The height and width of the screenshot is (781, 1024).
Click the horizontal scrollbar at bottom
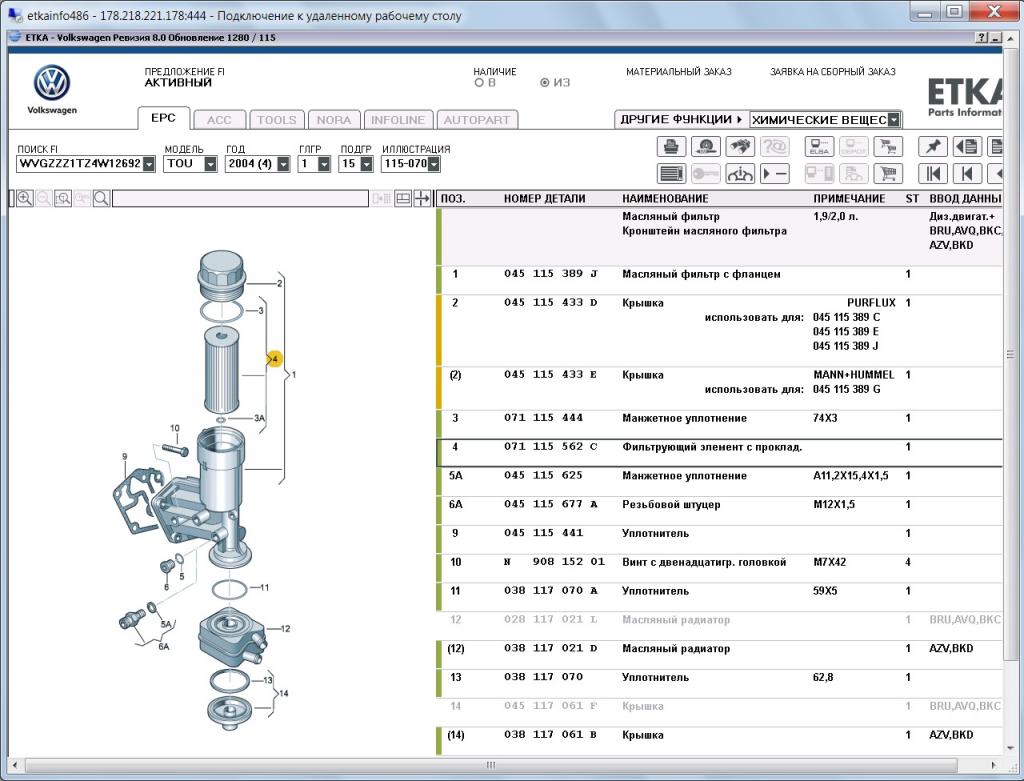[490, 765]
